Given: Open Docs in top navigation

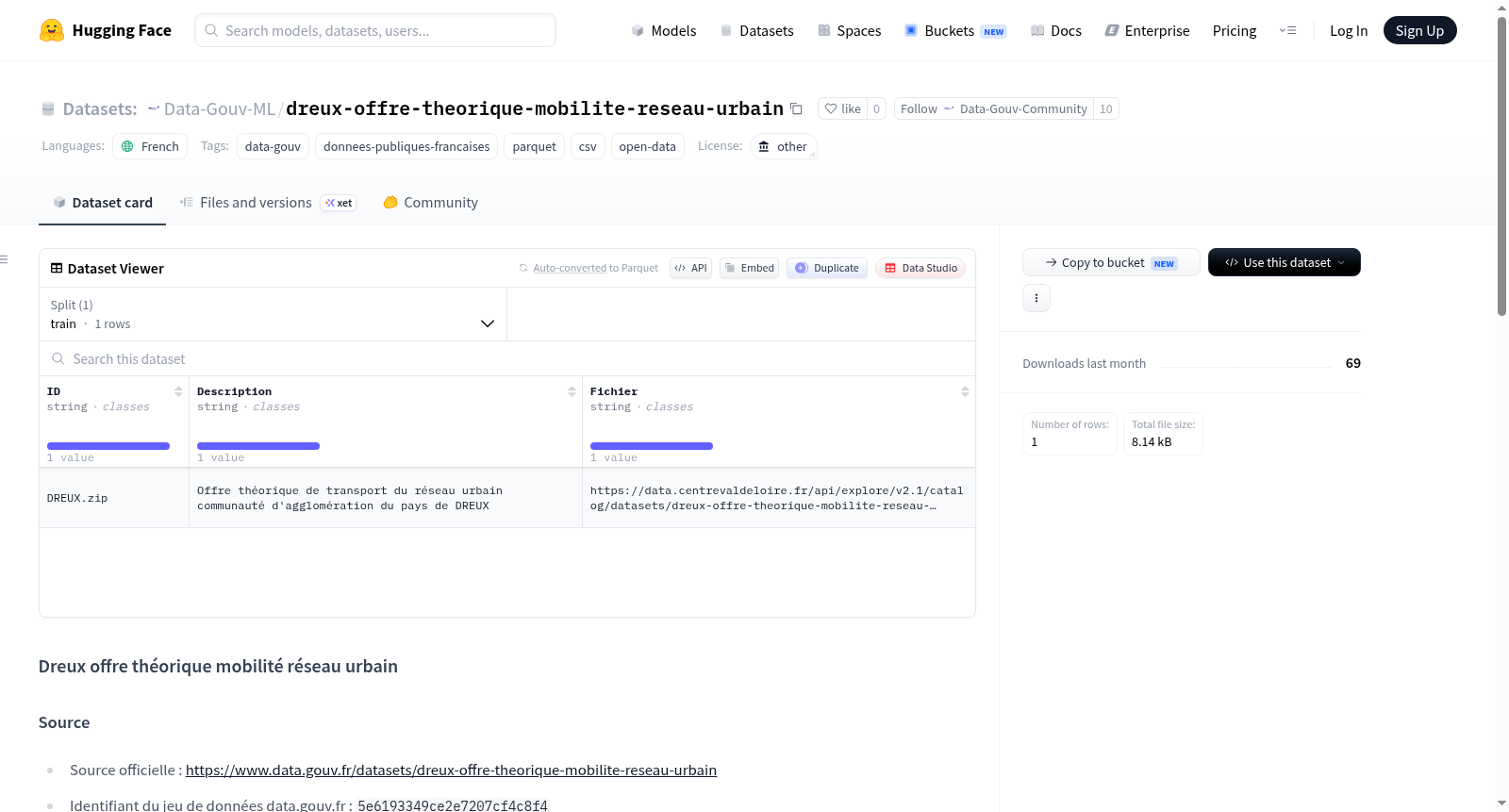Looking at the screenshot, I should pos(1056,30).
